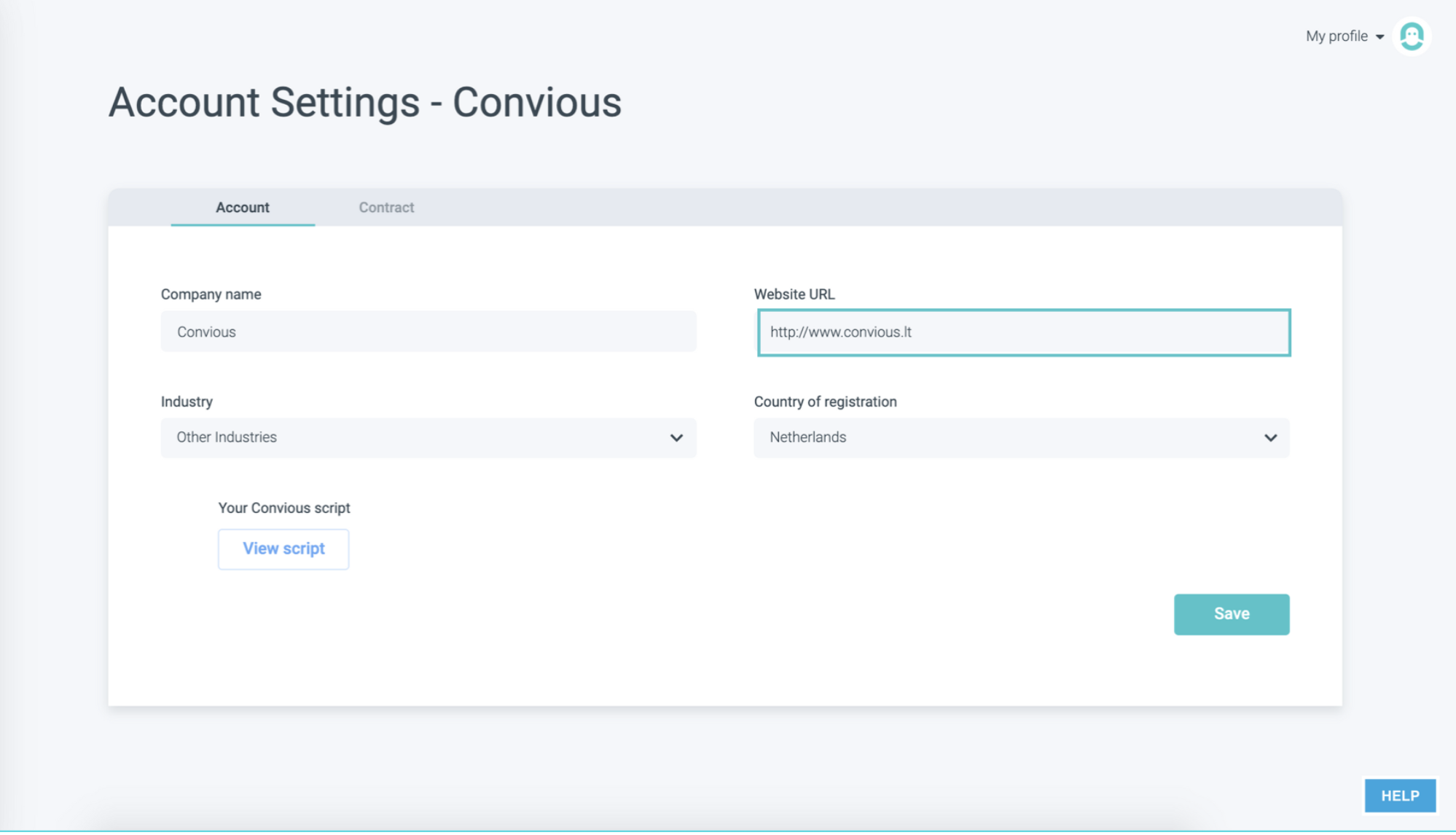Click the Account Settings - Convious heading

365,102
